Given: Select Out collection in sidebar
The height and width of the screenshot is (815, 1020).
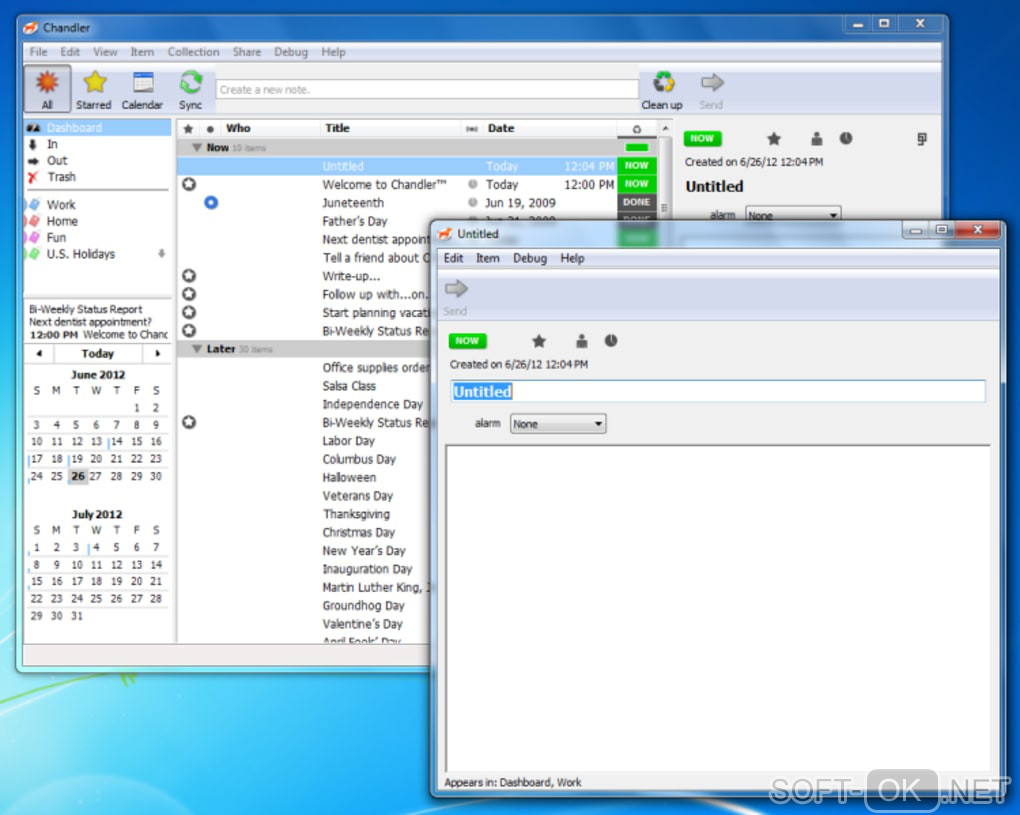Looking at the screenshot, I should tap(98, 161).
